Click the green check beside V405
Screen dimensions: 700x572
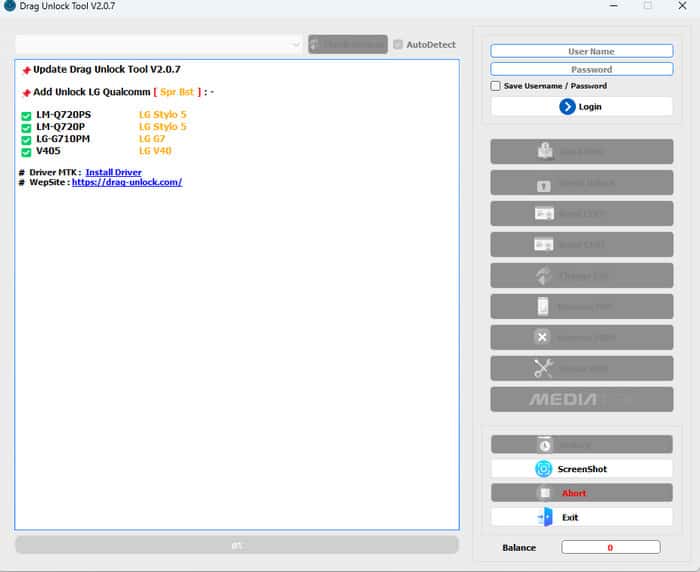click(x=26, y=152)
